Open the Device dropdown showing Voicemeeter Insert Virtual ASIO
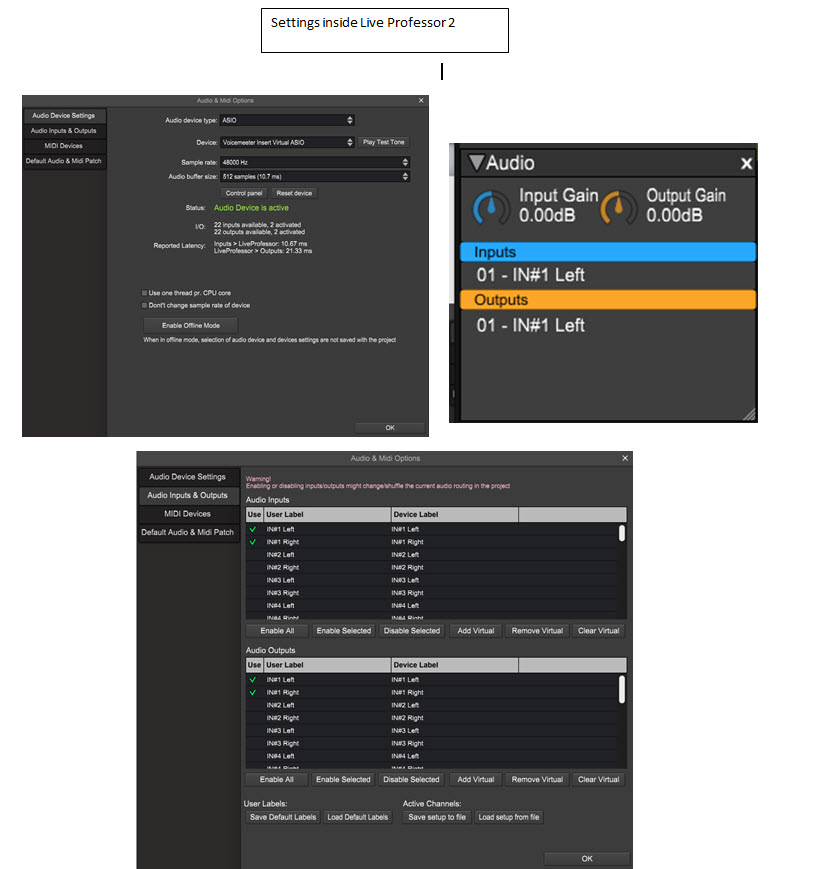 (x=287, y=142)
